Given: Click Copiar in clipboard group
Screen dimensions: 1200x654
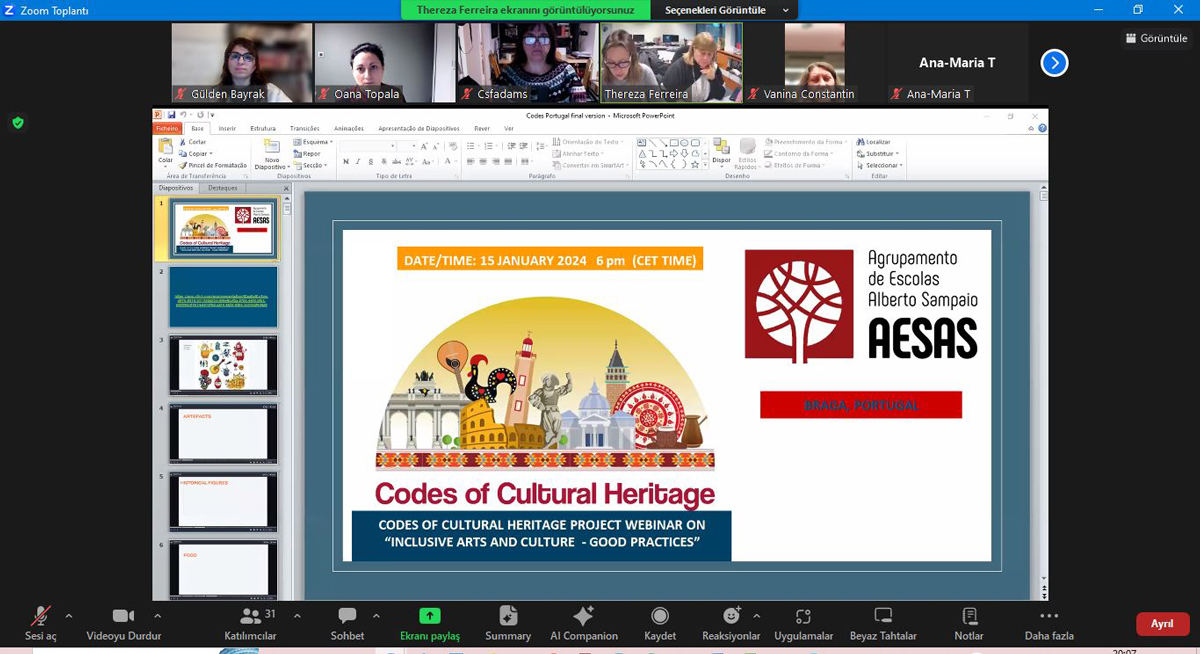Looking at the screenshot, I should click(195, 154).
